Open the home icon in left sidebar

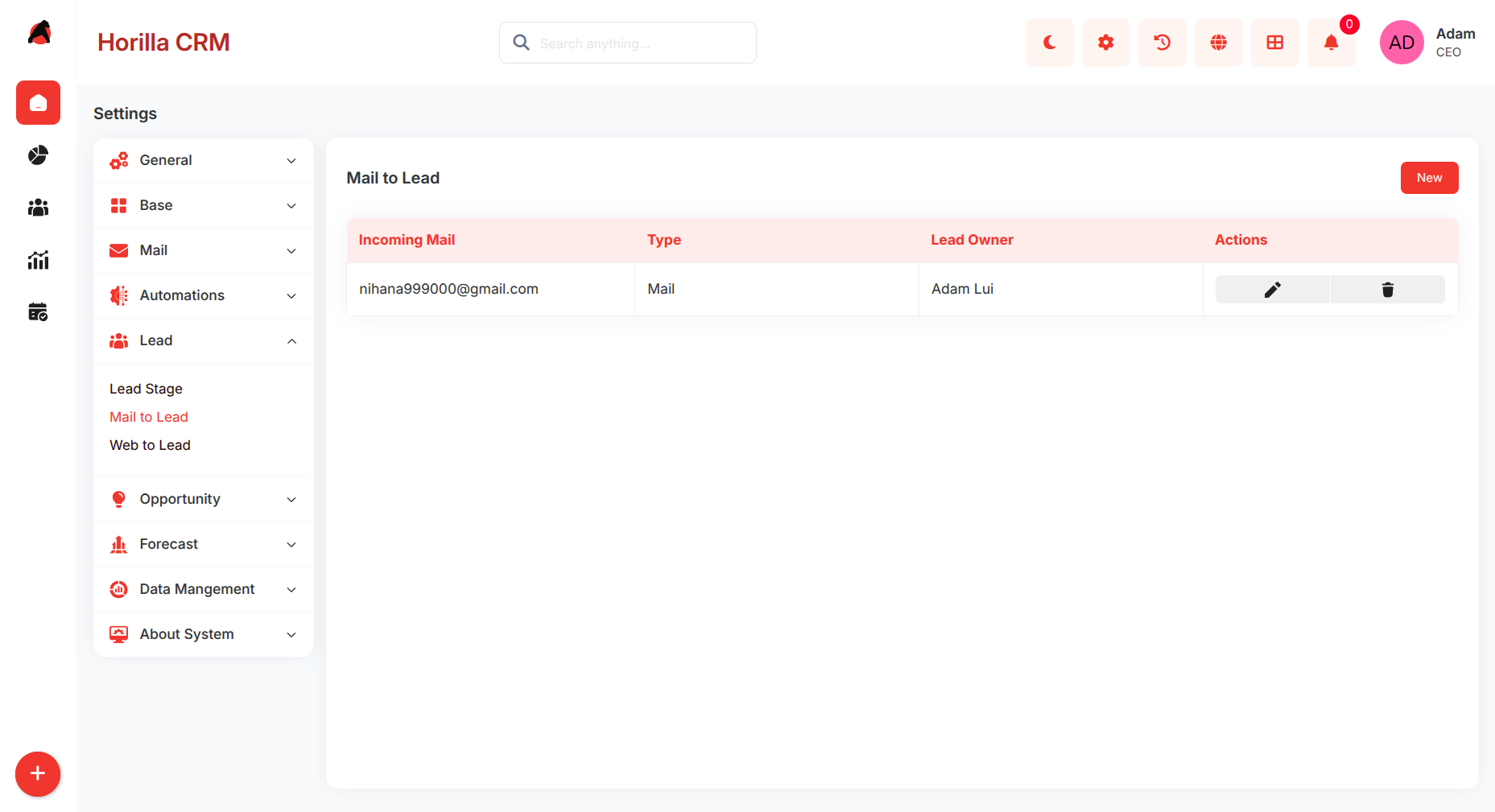[38, 103]
